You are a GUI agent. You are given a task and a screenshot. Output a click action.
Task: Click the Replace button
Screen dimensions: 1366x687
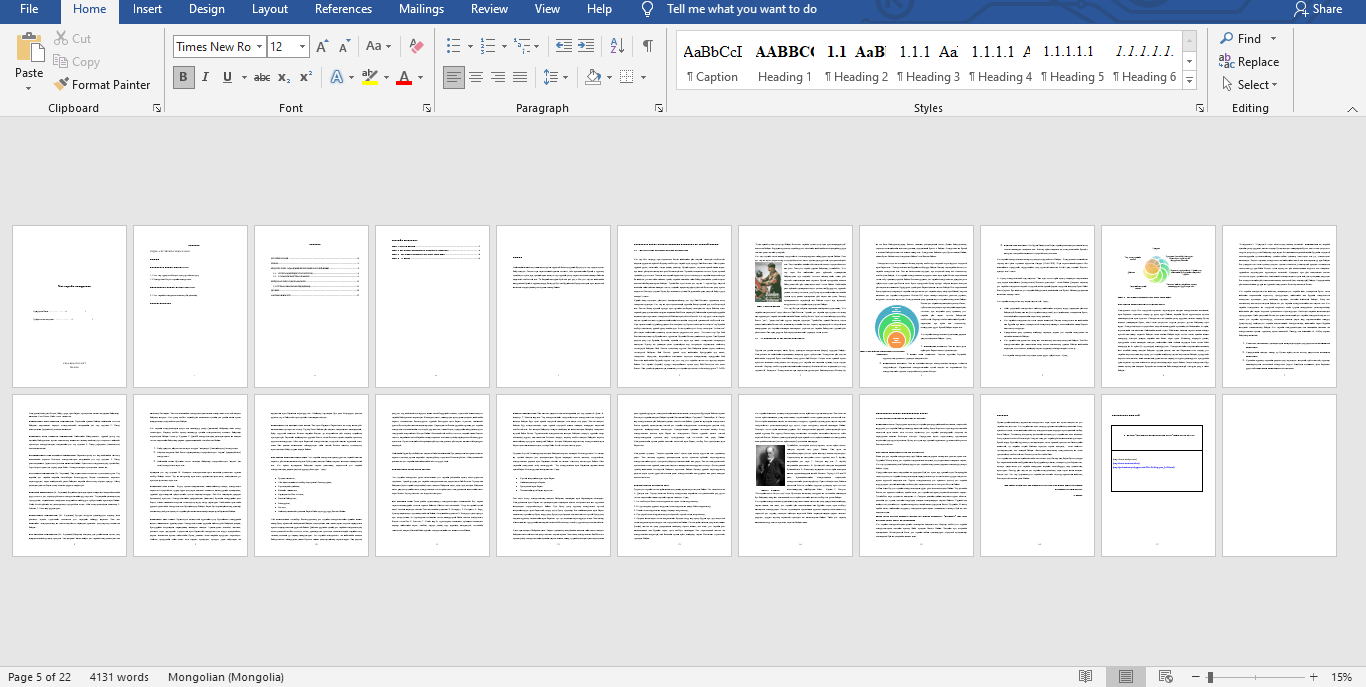pos(1249,62)
